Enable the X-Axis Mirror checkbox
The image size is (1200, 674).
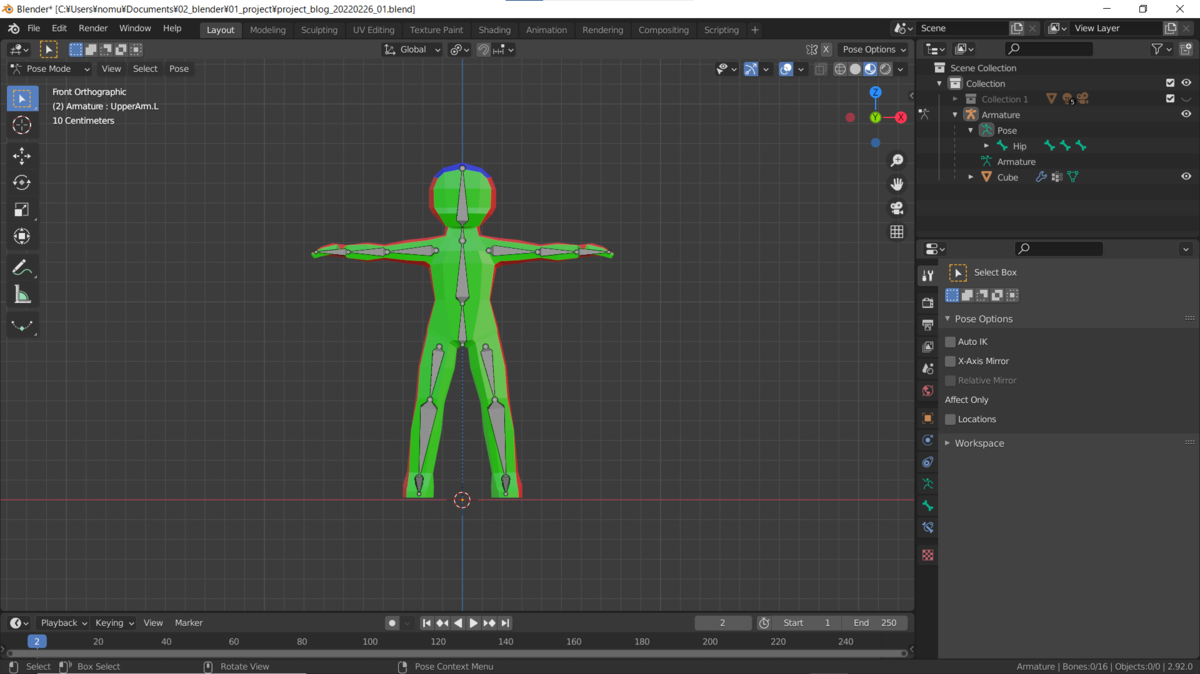[951, 361]
